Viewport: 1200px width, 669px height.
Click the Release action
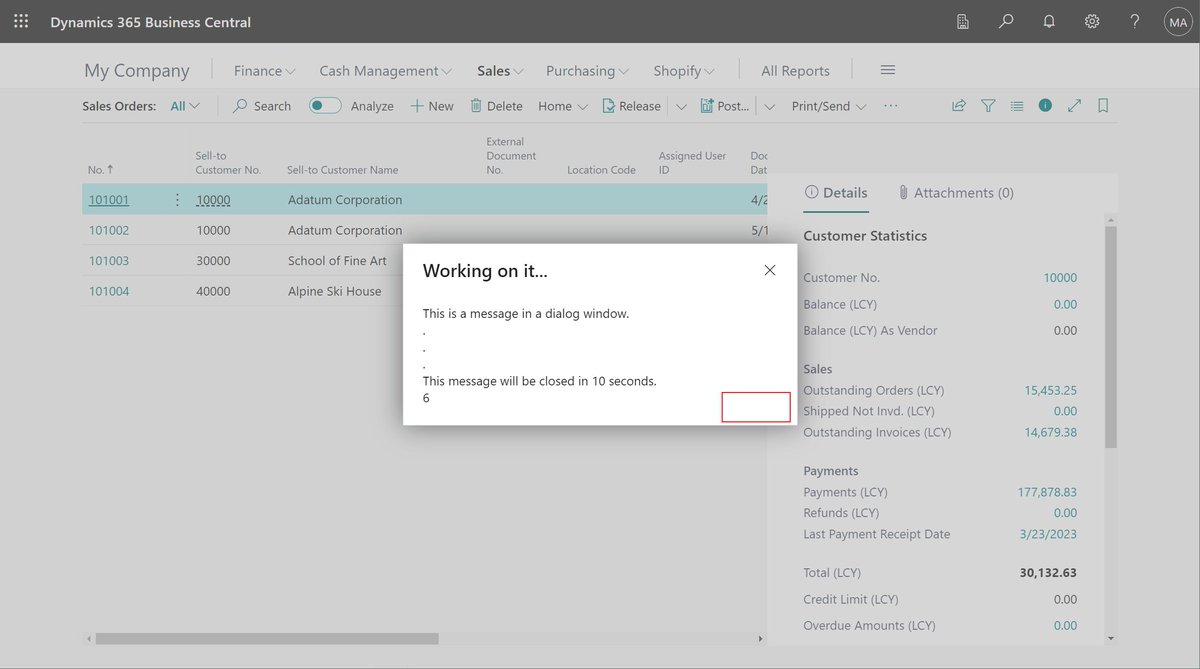[631, 106]
